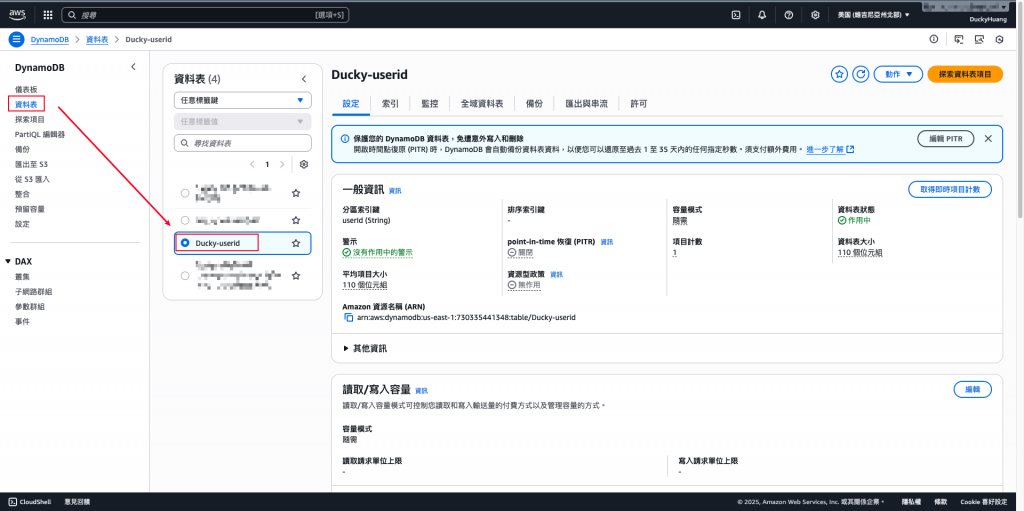Viewport: 1024px width, 511px height.
Task: Click the 意見回饋 footer link
Action: (77, 502)
